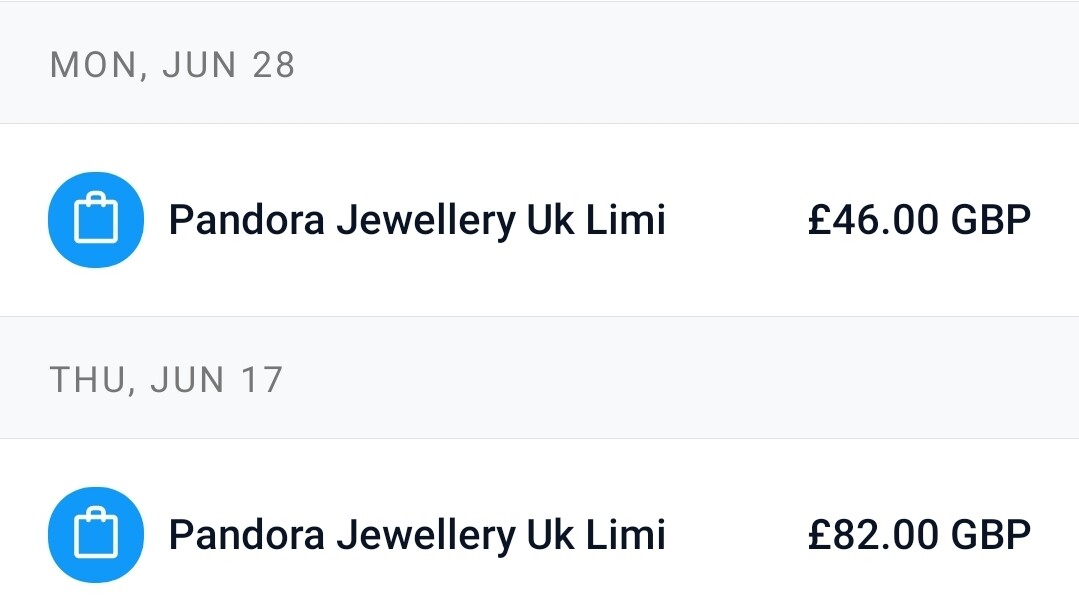View details of the £82.00 Pandora payment
1079x615 pixels.
click(540, 528)
